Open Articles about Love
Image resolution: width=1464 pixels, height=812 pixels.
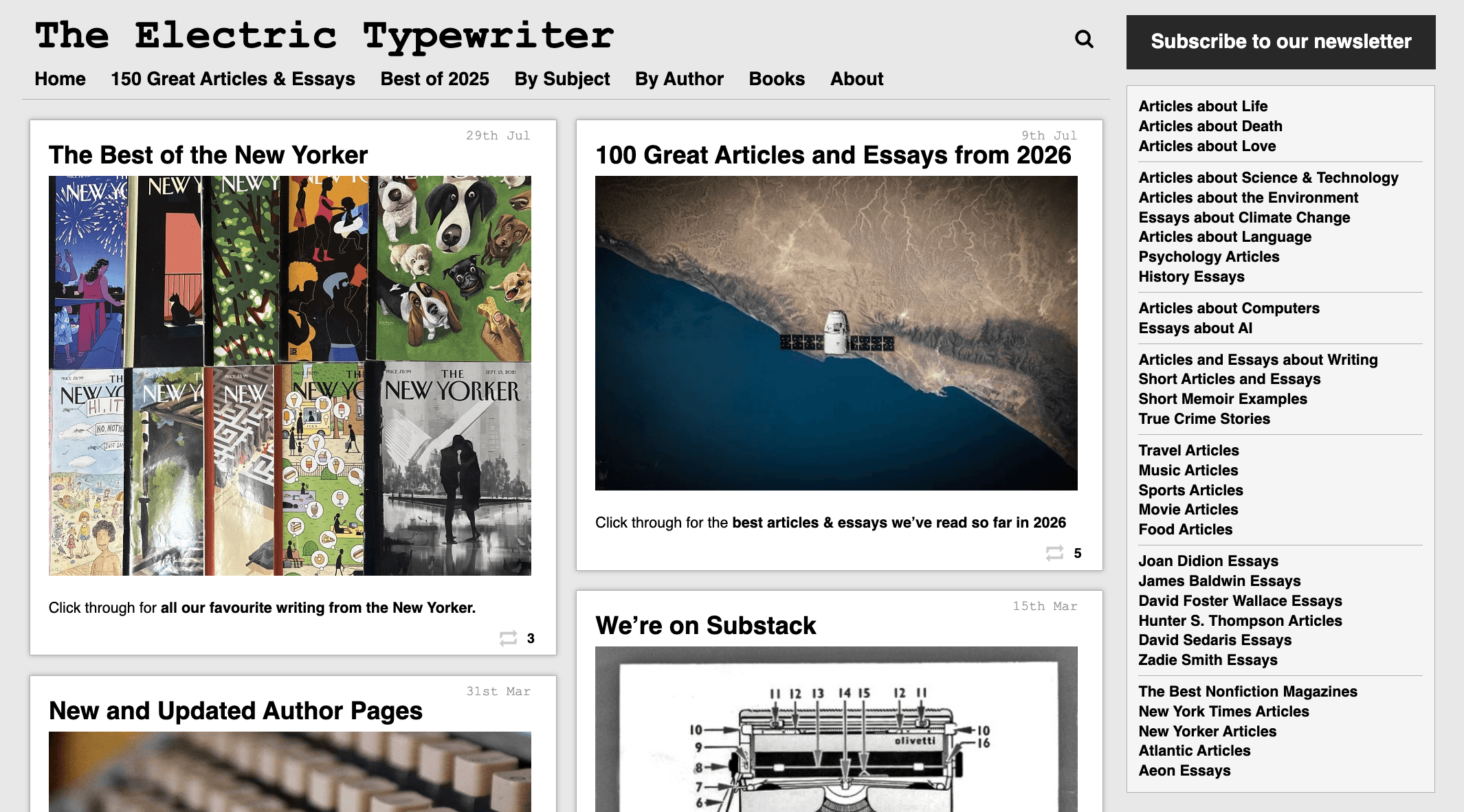click(x=1207, y=146)
